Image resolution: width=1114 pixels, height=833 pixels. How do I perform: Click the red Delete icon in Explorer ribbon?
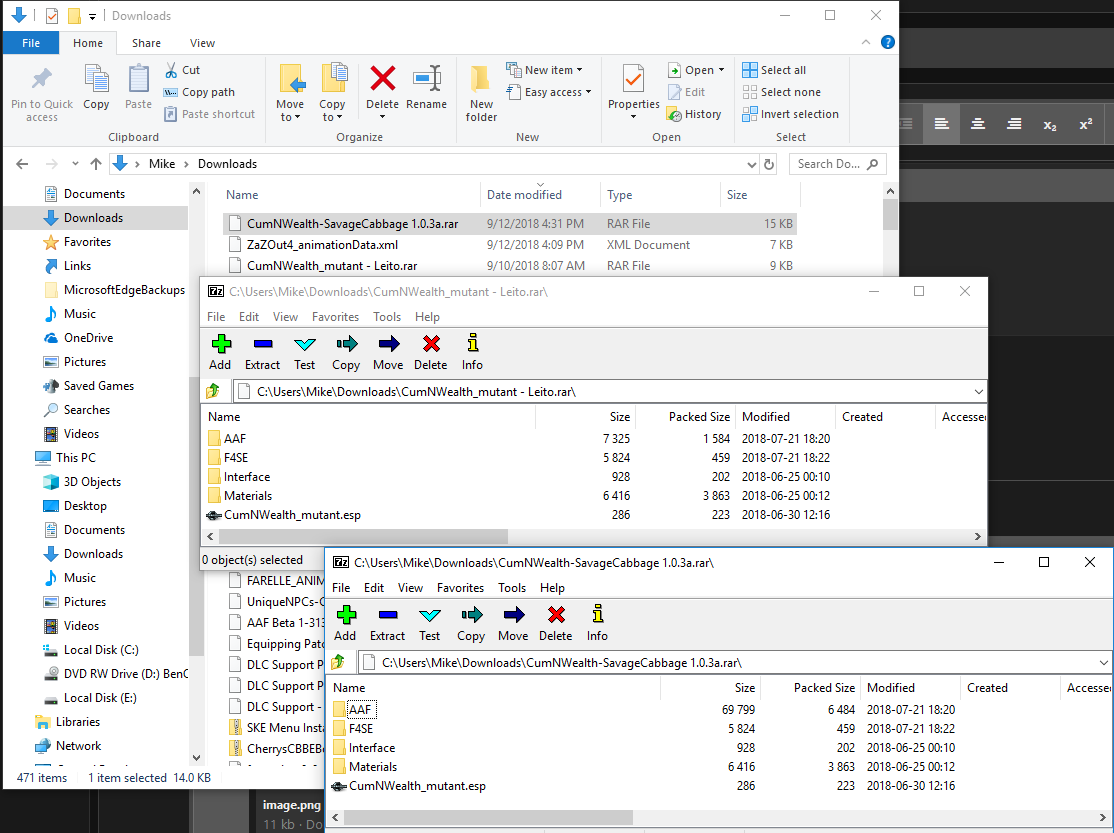383,78
